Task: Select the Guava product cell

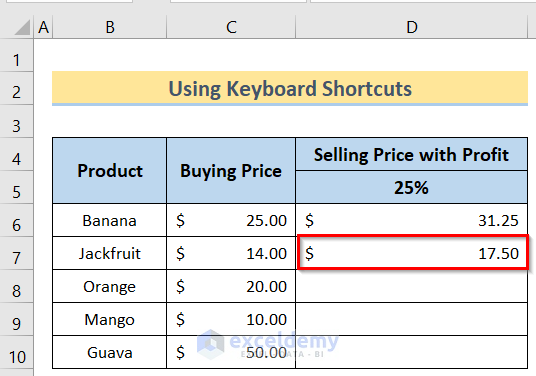Action: pos(110,352)
